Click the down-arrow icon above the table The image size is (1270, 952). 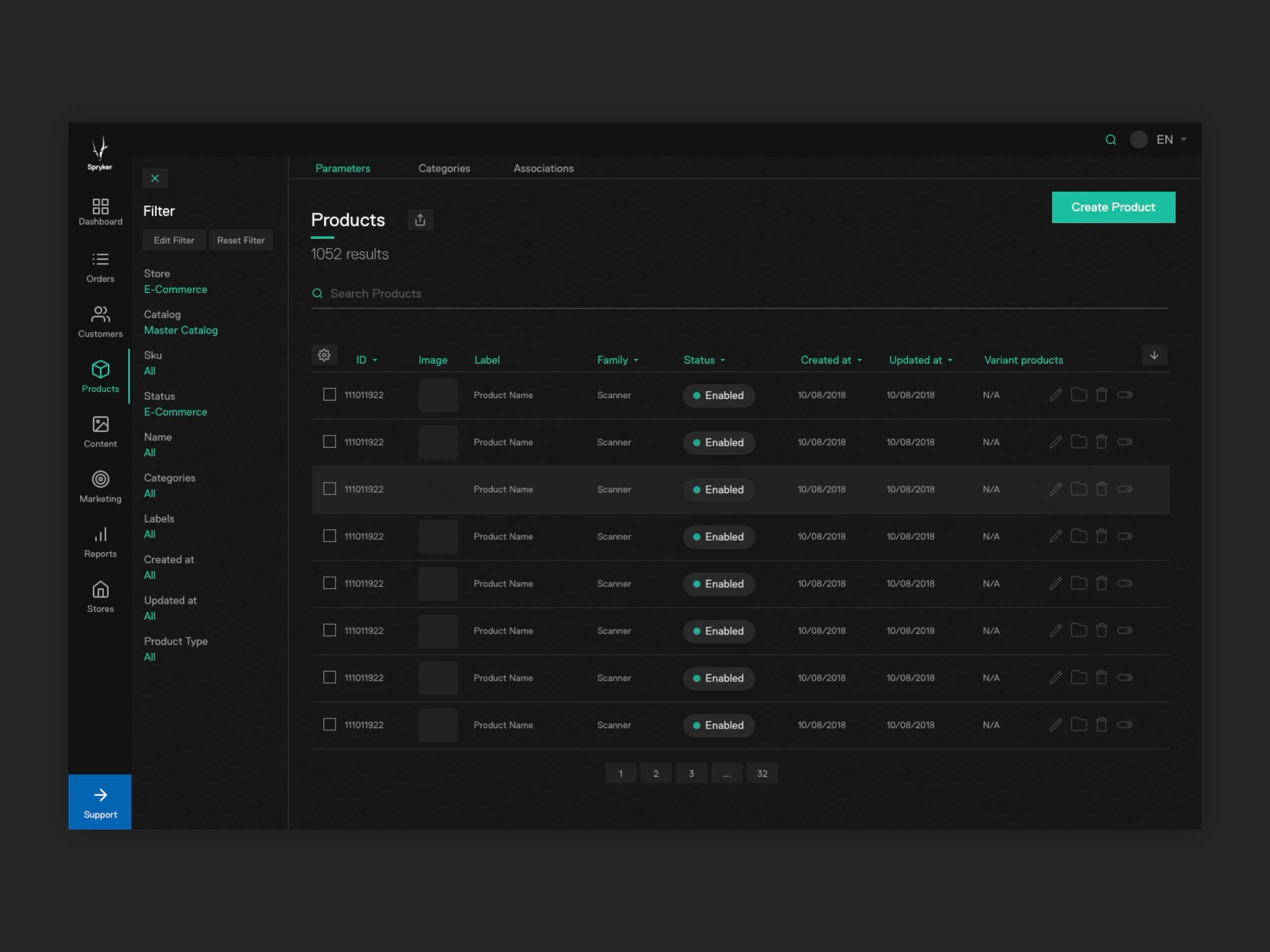coord(1154,355)
